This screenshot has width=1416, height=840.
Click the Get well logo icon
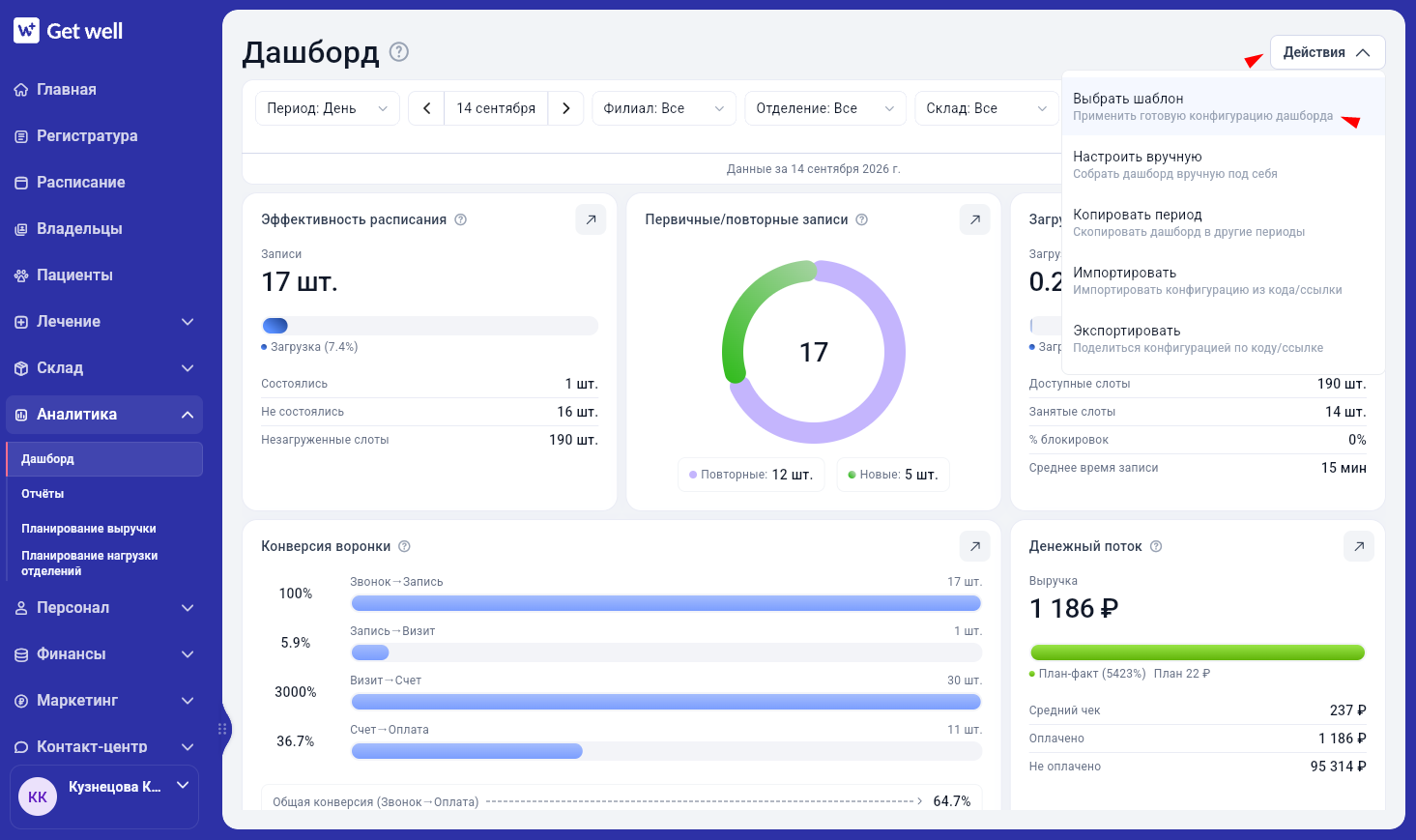click(26, 31)
